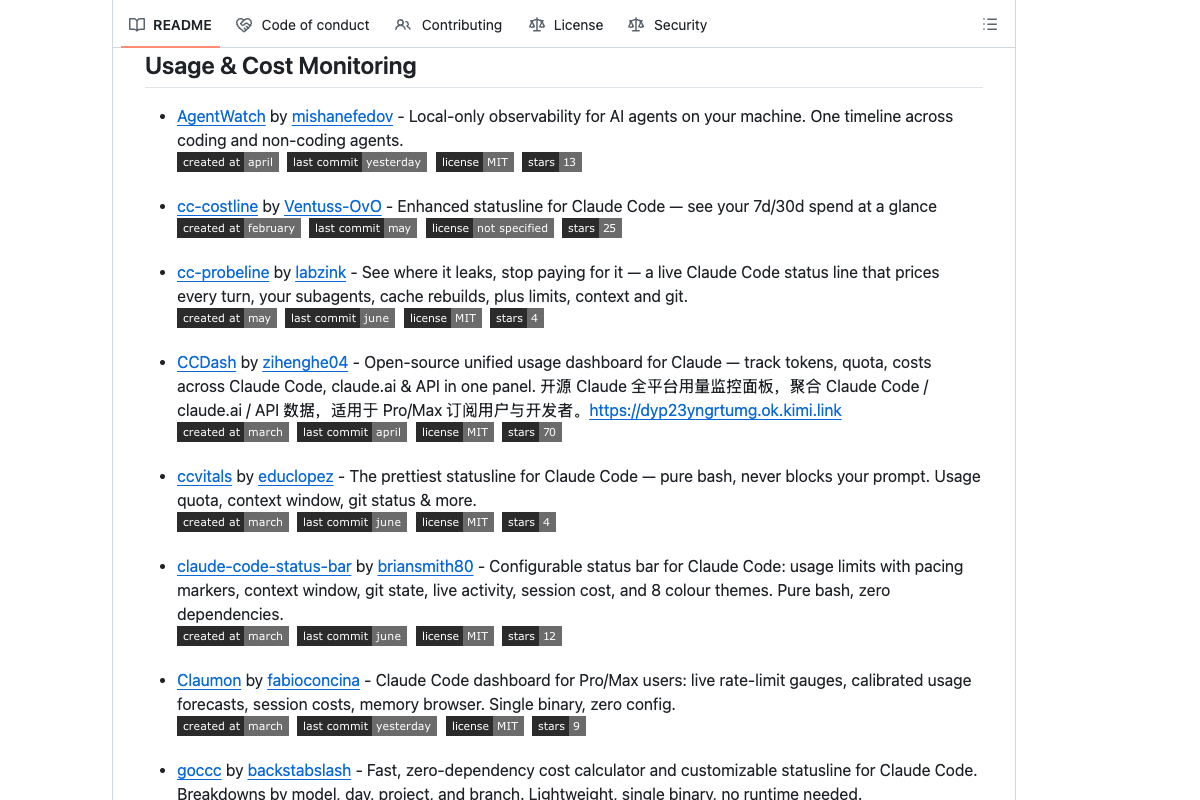
Task: Open the dyp23yngrtumg.ok.kimi.link URL
Action: pos(715,410)
